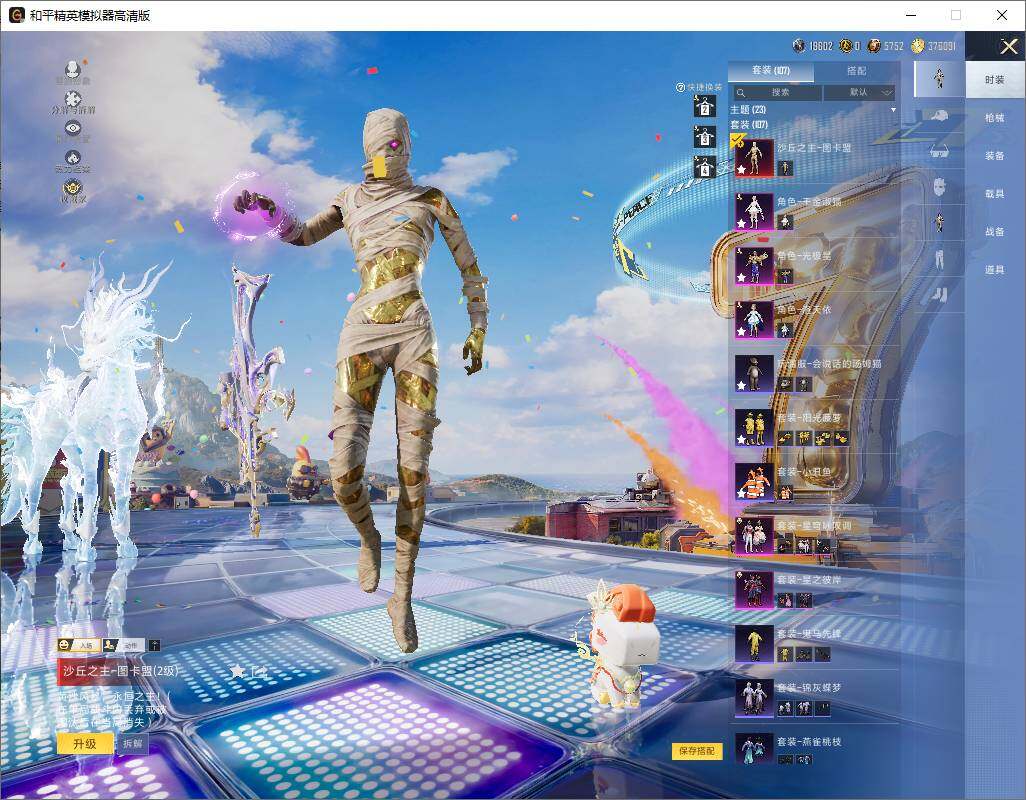Click the 套装 (107) section header
The height and width of the screenshot is (800, 1026).
[x=749, y=124]
